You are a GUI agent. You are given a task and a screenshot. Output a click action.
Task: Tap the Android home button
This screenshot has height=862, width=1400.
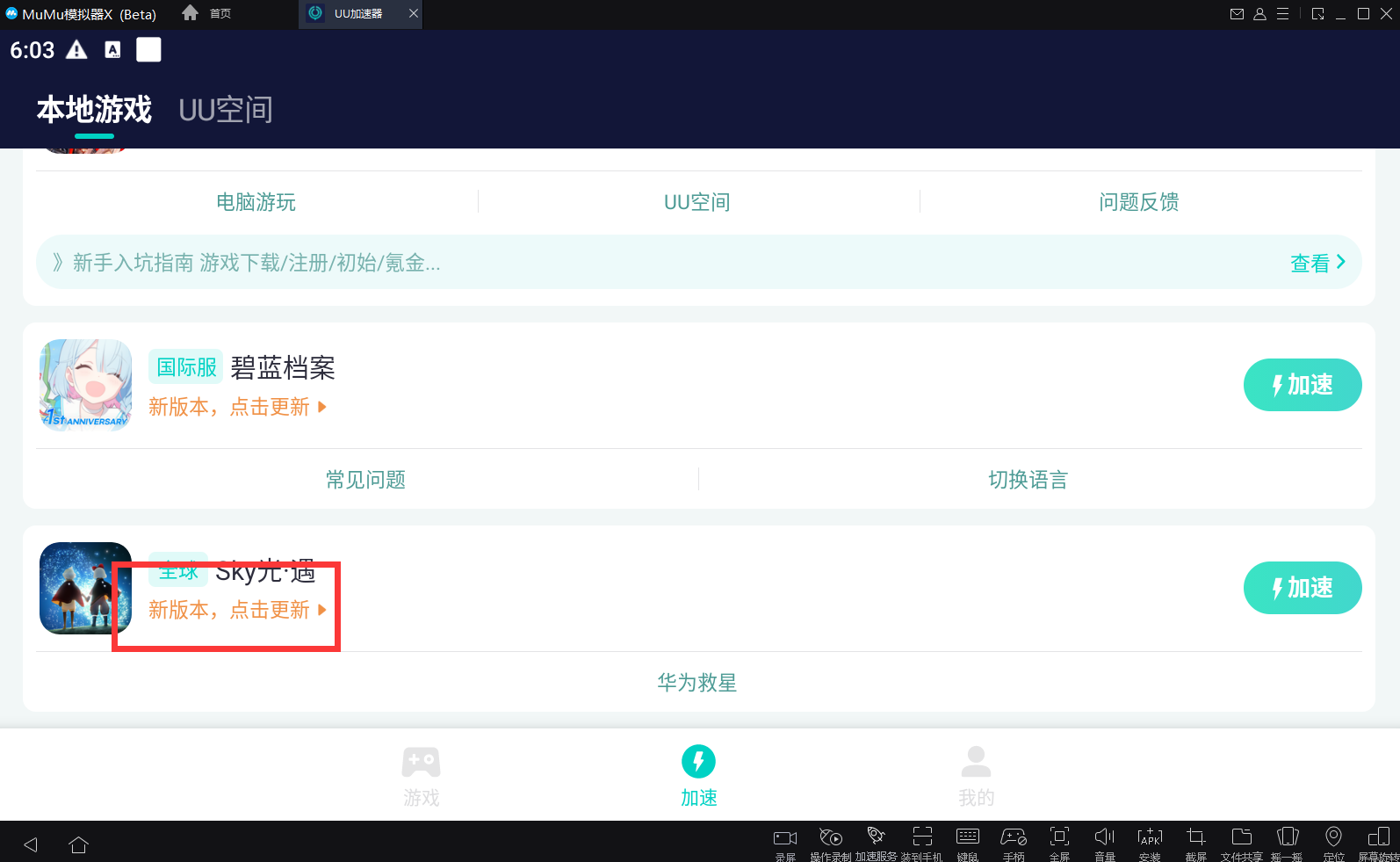tap(78, 844)
